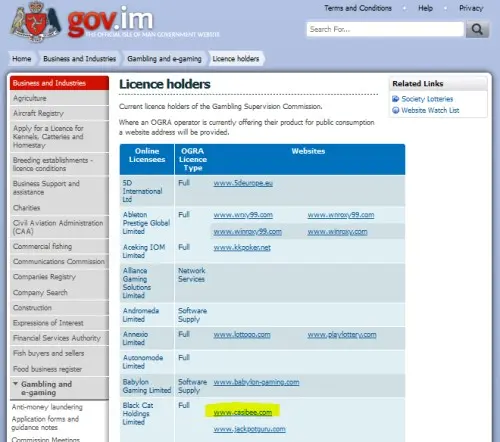Click the Licence holders page heading

pos(165,84)
